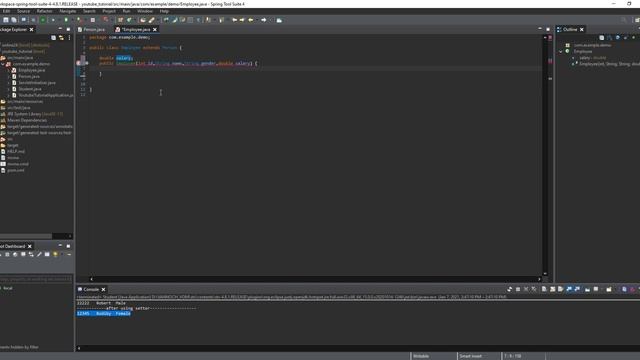Close the Employee.java editor tab
The width and height of the screenshot is (640, 360).
155,29
